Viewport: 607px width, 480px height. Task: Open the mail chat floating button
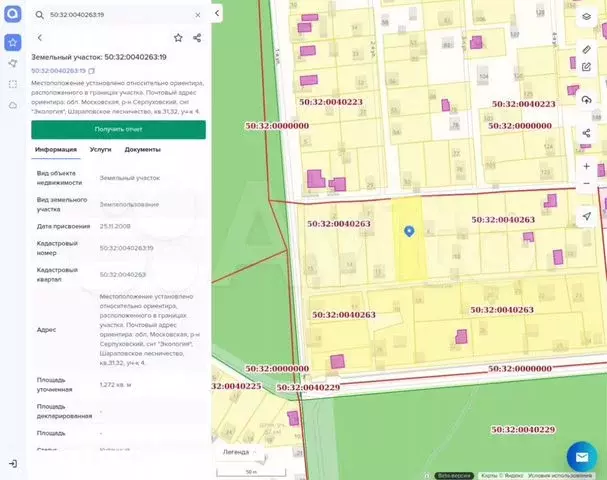(582, 457)
